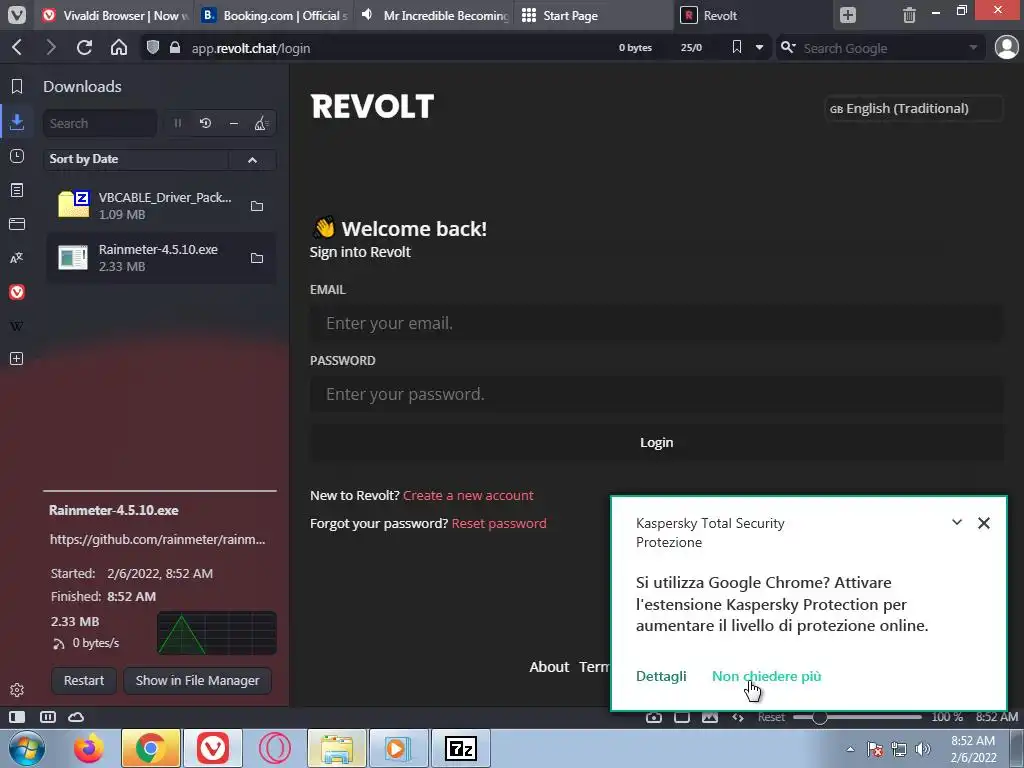Open the Translate panel icon
Viewport: 1024px width, 768px height.
(x=17, y=258)
